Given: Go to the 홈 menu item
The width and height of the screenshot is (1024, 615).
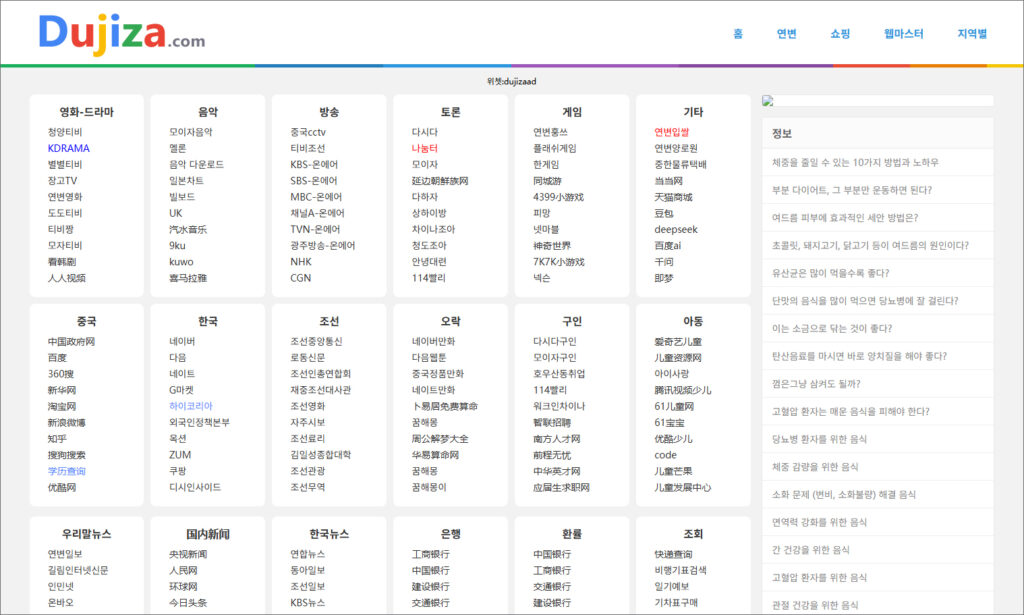Looking at the screenshot, I should pyautogui.click(x=738, y=34).
